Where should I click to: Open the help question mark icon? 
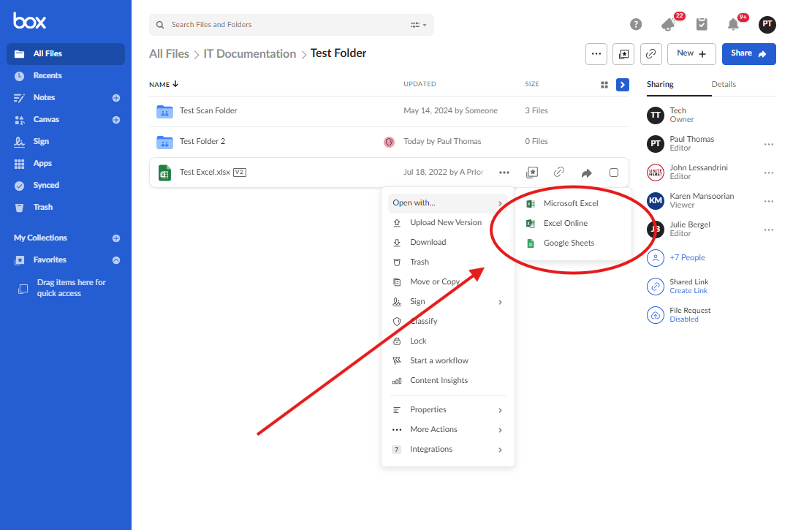tap(636, 24)
